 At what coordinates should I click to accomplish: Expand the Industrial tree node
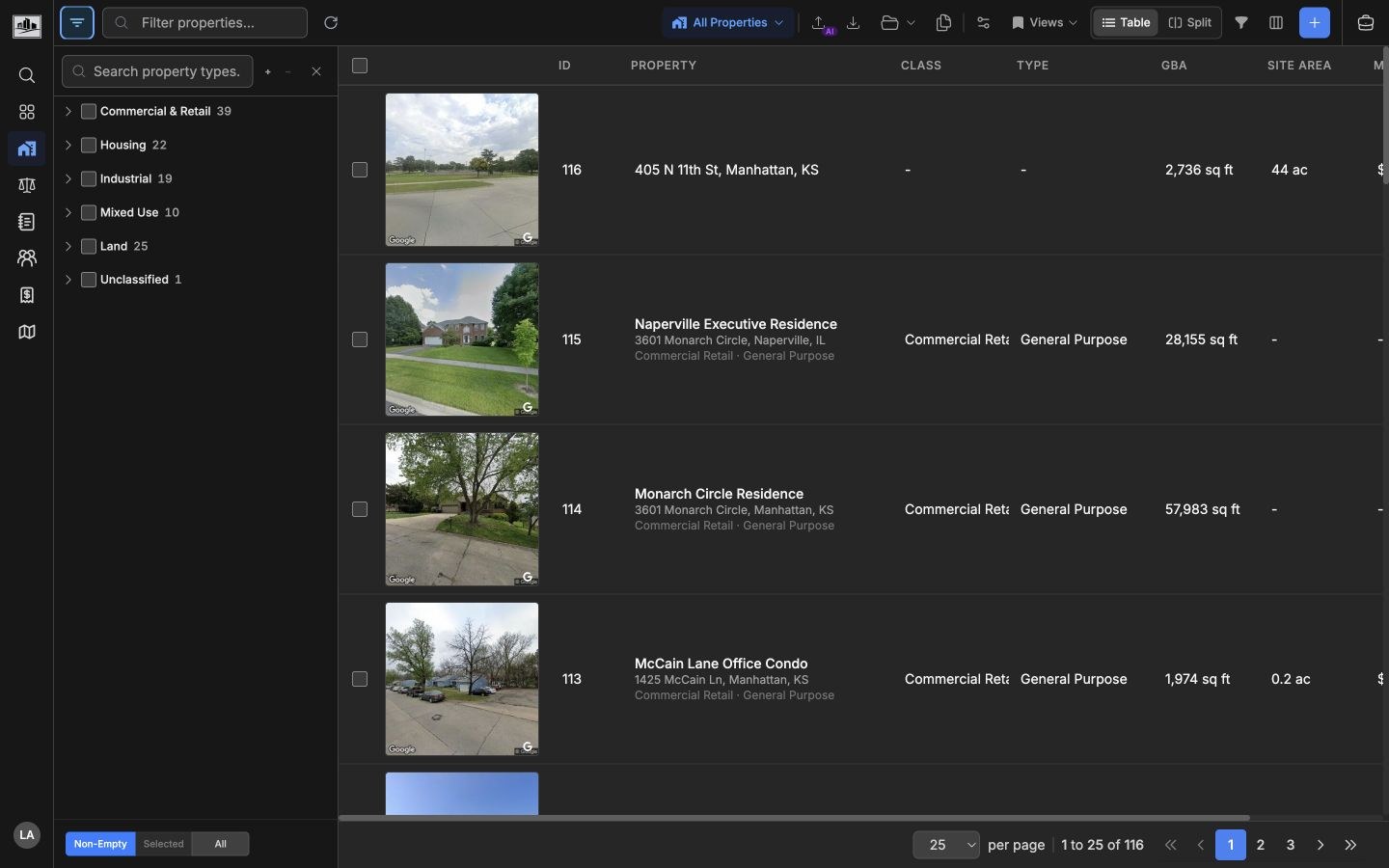pos(68,178)
